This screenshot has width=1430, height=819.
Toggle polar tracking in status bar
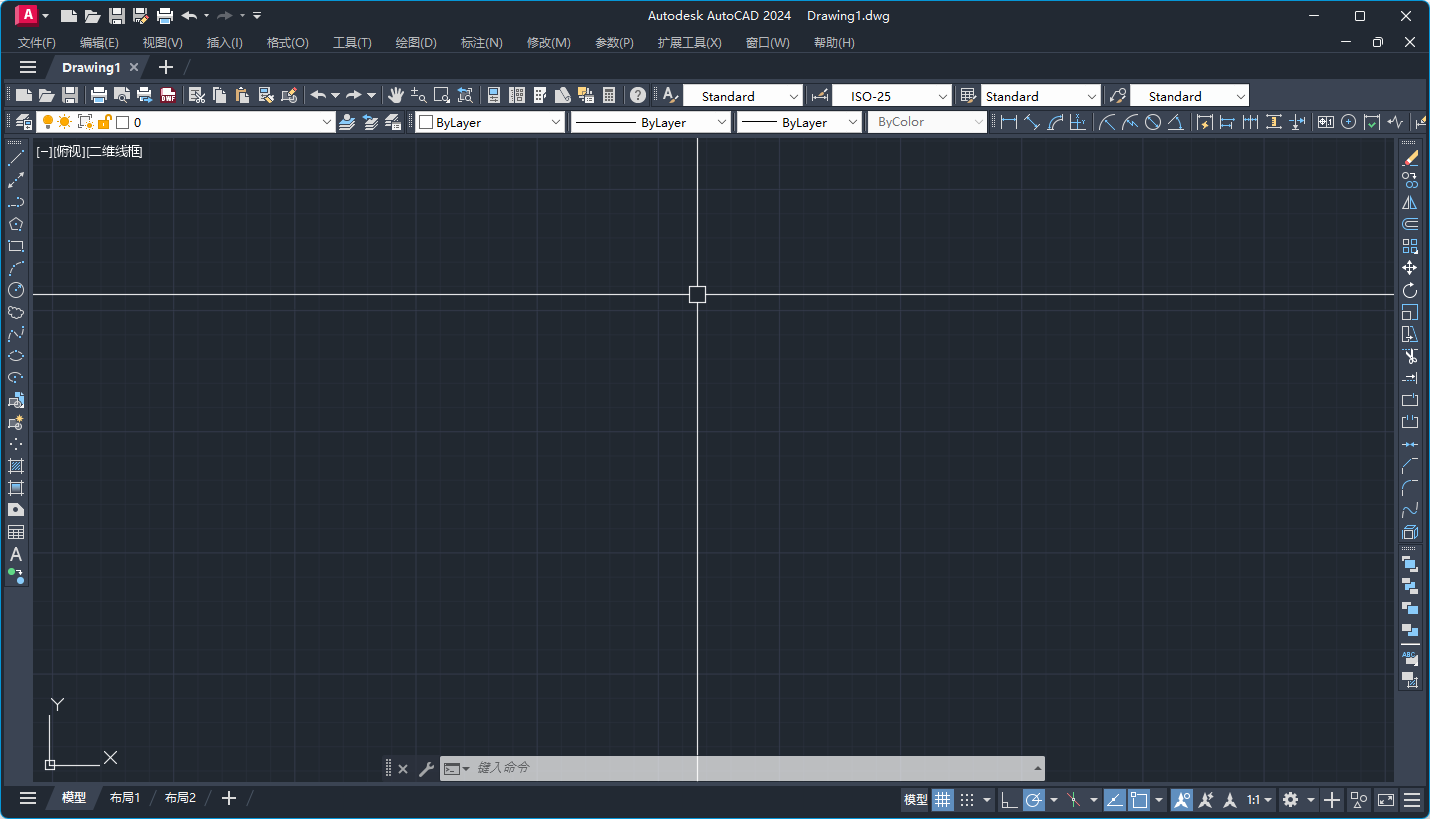(x=1033, y=799)
